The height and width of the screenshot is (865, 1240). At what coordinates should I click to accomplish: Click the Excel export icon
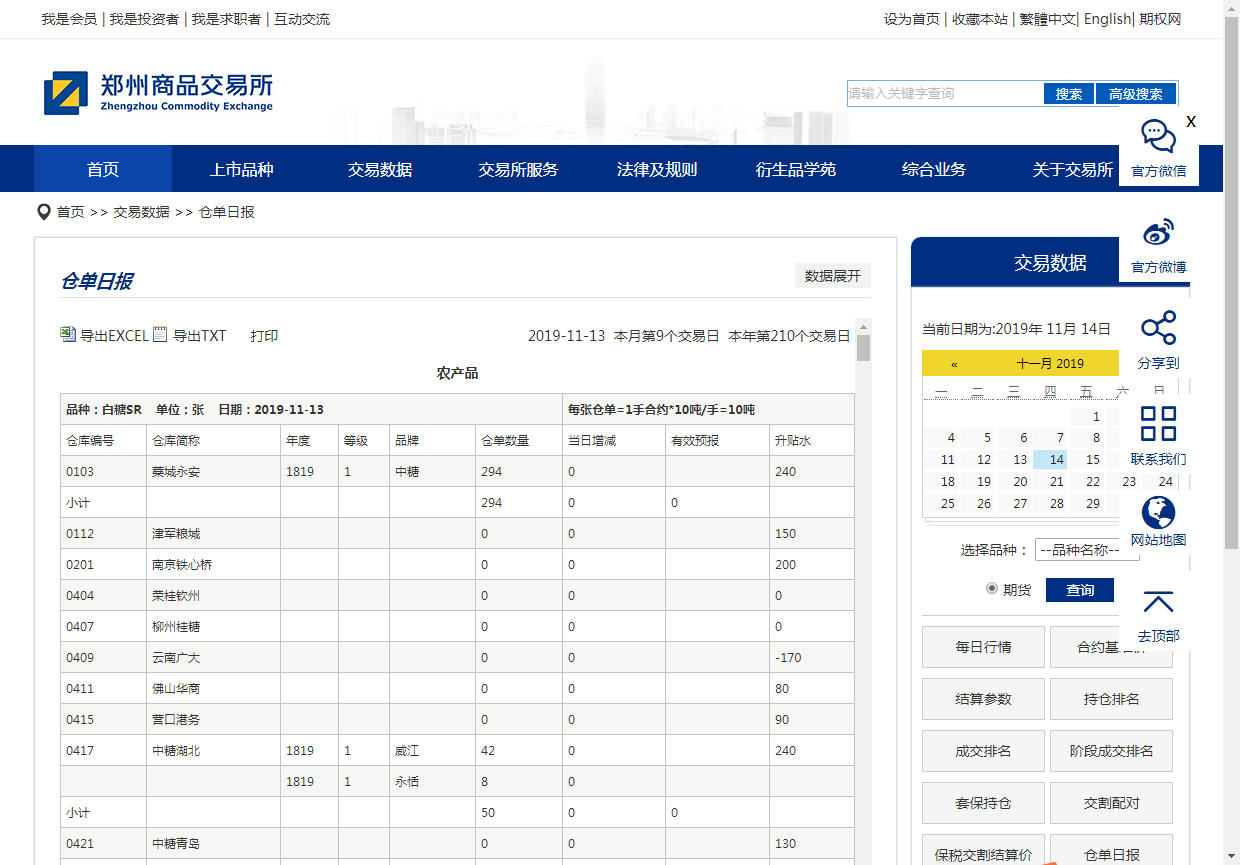68,334
